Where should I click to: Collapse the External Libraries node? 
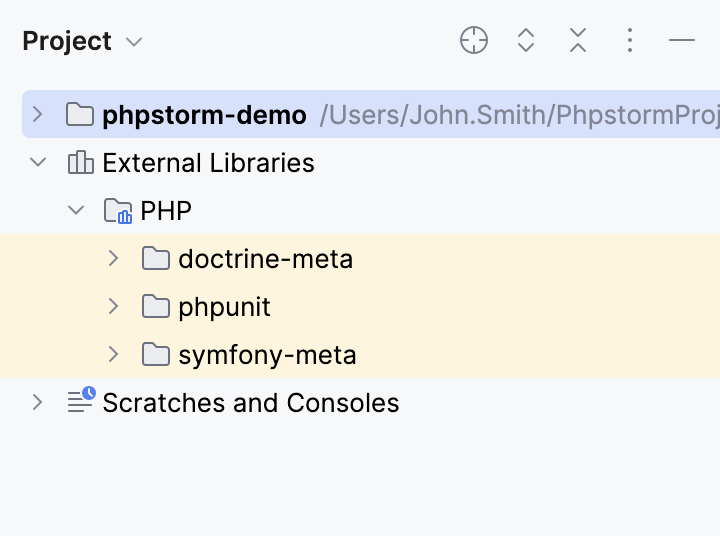click(38, 163)
